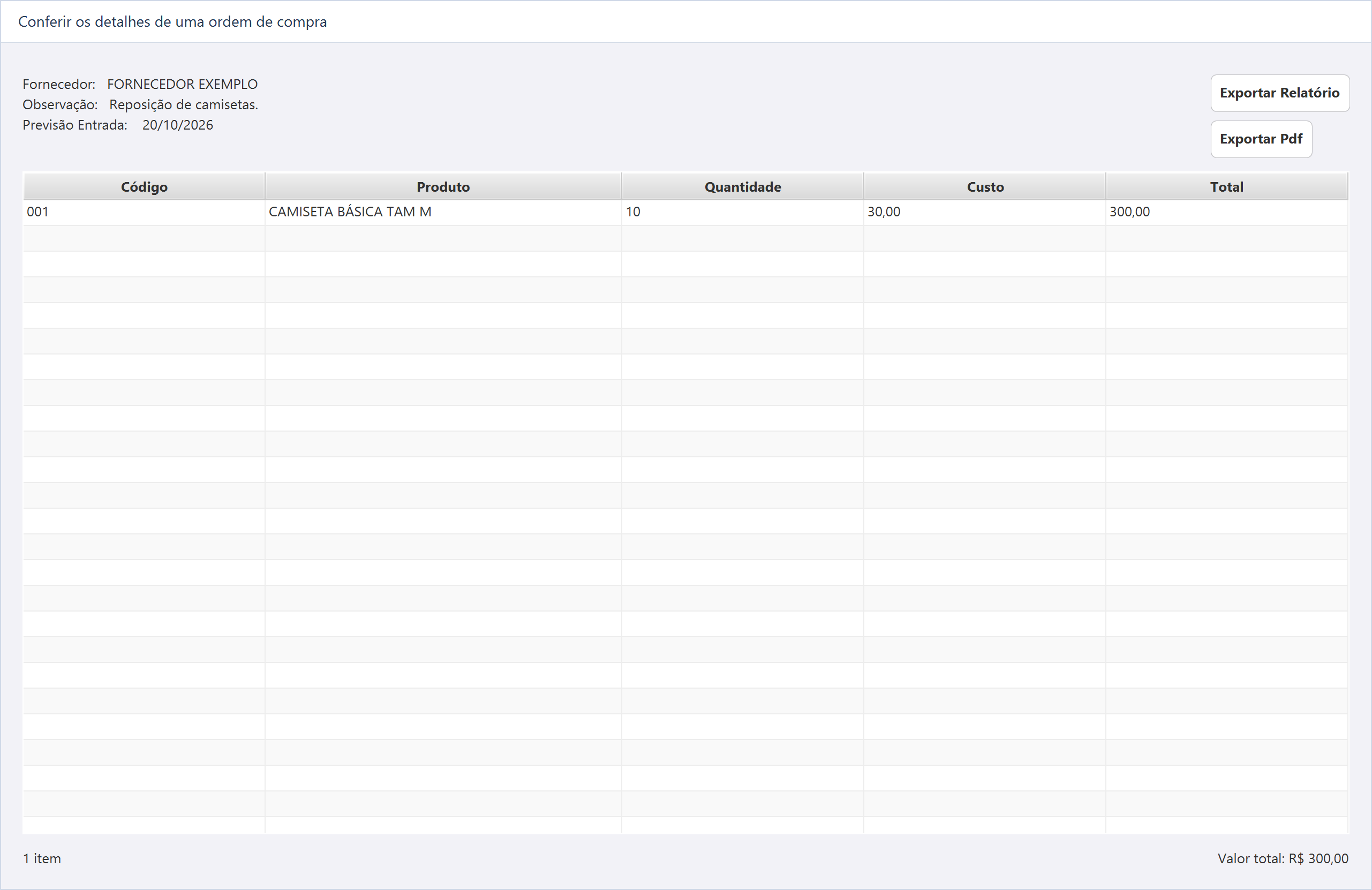Image resolution: width=1372 pixels, height=890 pixels.
Task: Click the Previsão Entrada: label
Action: click(75, 125)
